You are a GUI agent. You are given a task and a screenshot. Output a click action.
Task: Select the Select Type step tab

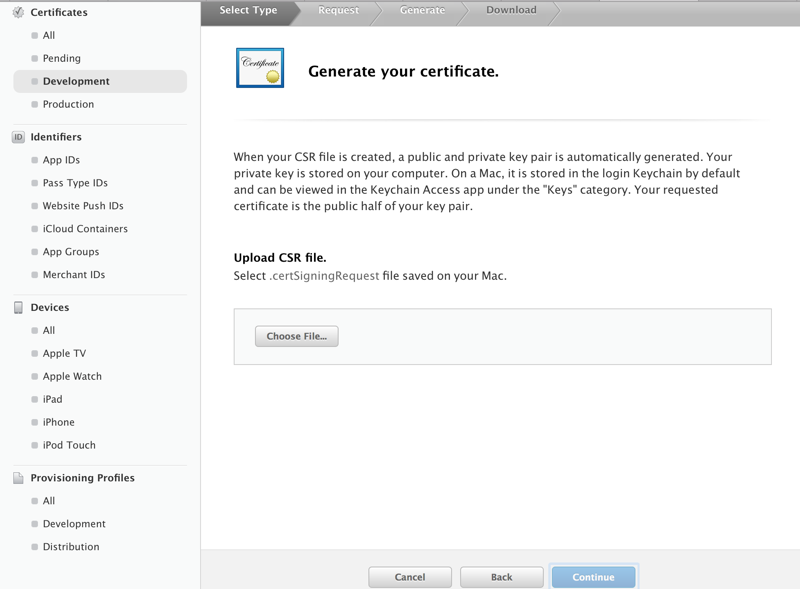coord(248,11)
